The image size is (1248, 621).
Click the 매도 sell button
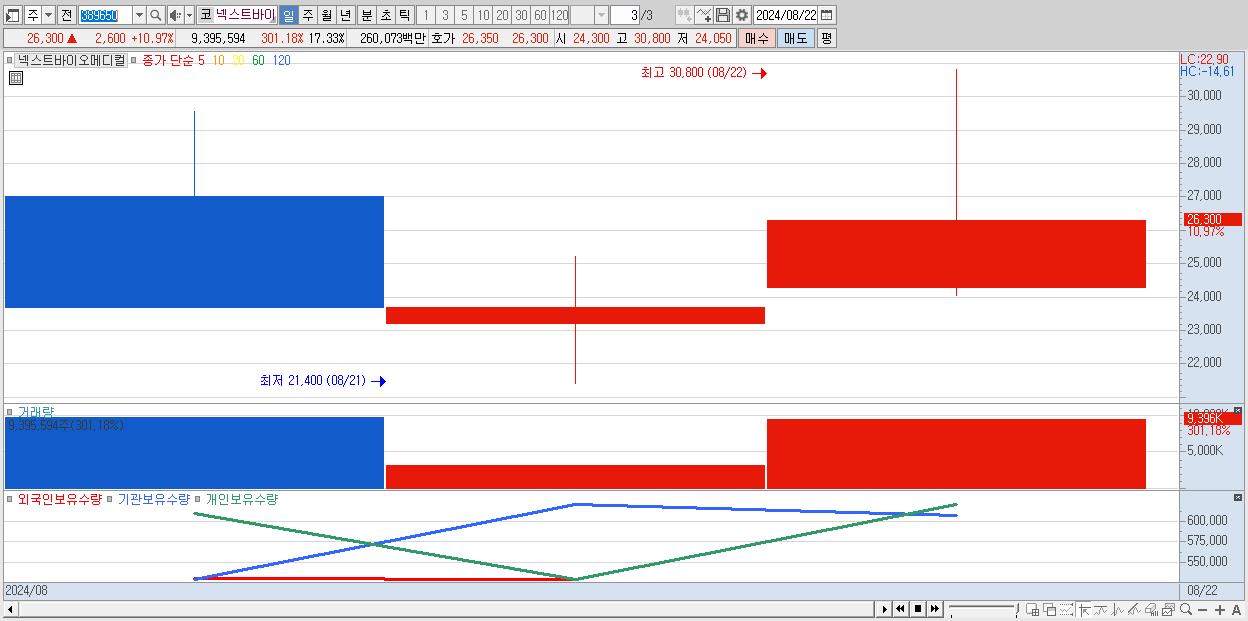tap(795, 38)
